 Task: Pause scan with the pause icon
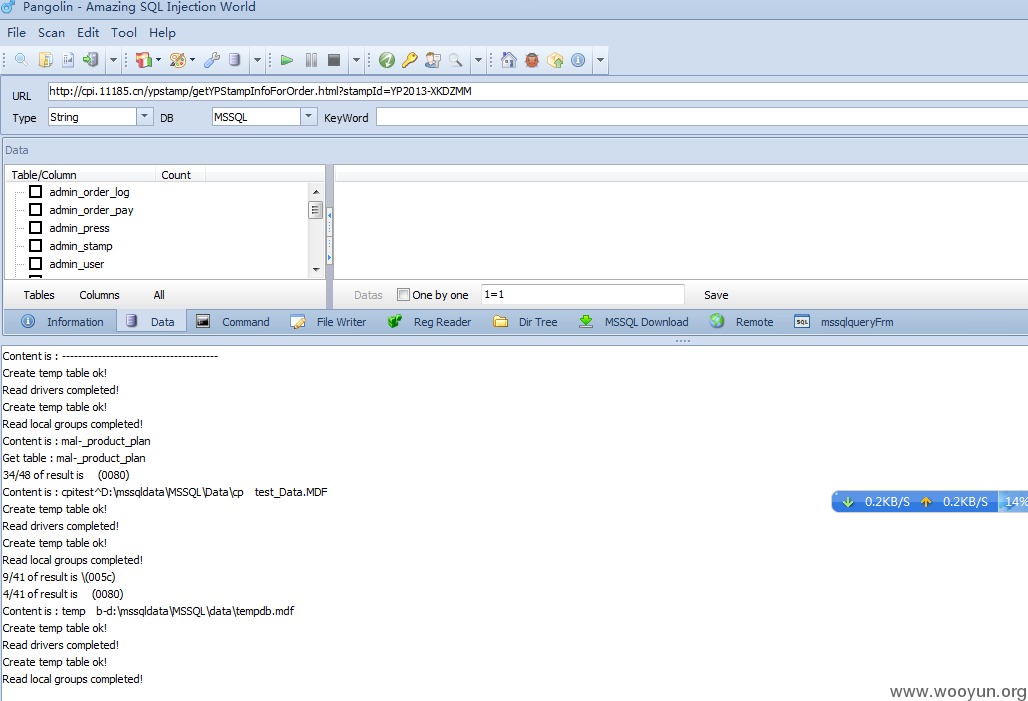pos(311,60)
